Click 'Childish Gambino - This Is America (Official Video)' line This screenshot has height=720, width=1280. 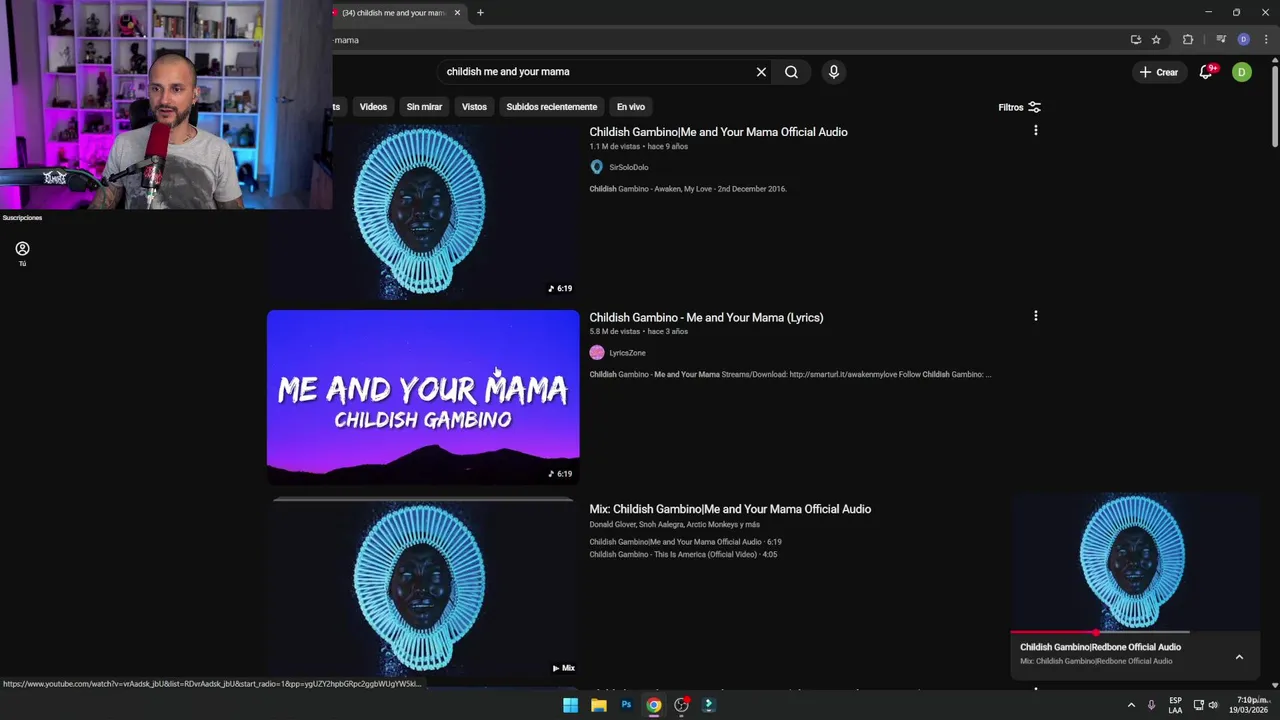pos(683,554)
